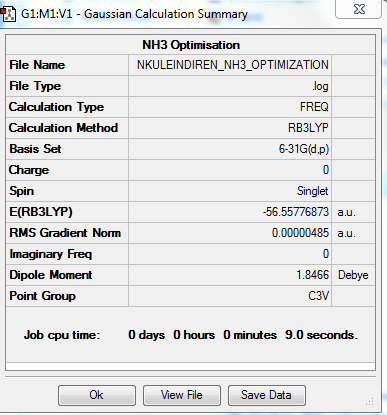Screen dimensions: 387x415
Task: Click the RB3LYP calculation method value
Action: pos(308,128)
